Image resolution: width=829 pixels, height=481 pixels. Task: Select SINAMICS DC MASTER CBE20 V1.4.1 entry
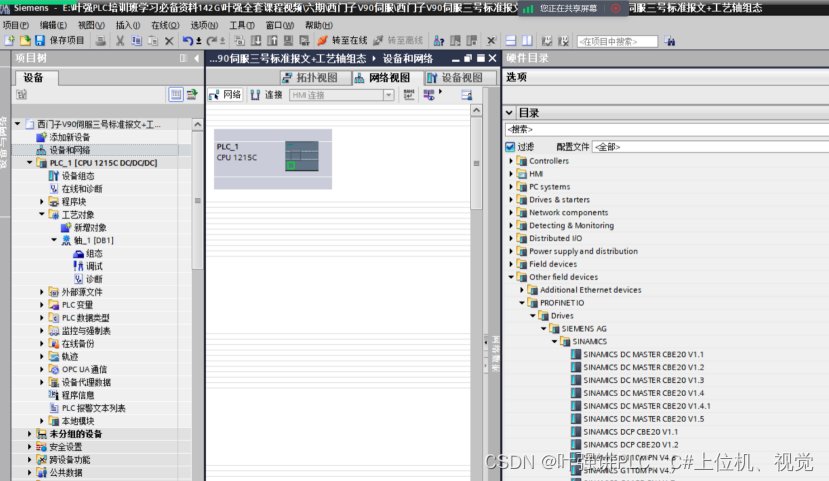(641, 405)
